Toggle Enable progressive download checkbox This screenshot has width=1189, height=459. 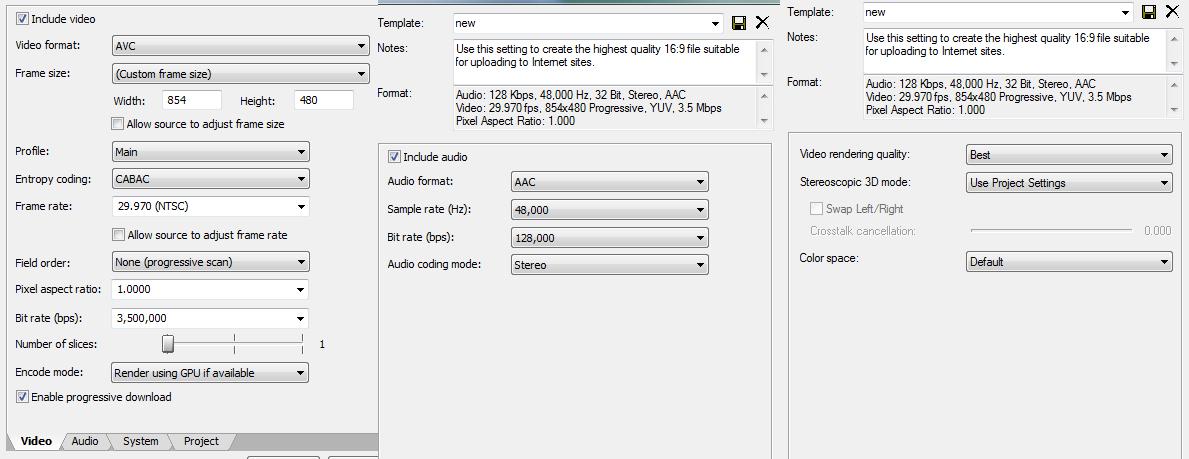[22, 397]
